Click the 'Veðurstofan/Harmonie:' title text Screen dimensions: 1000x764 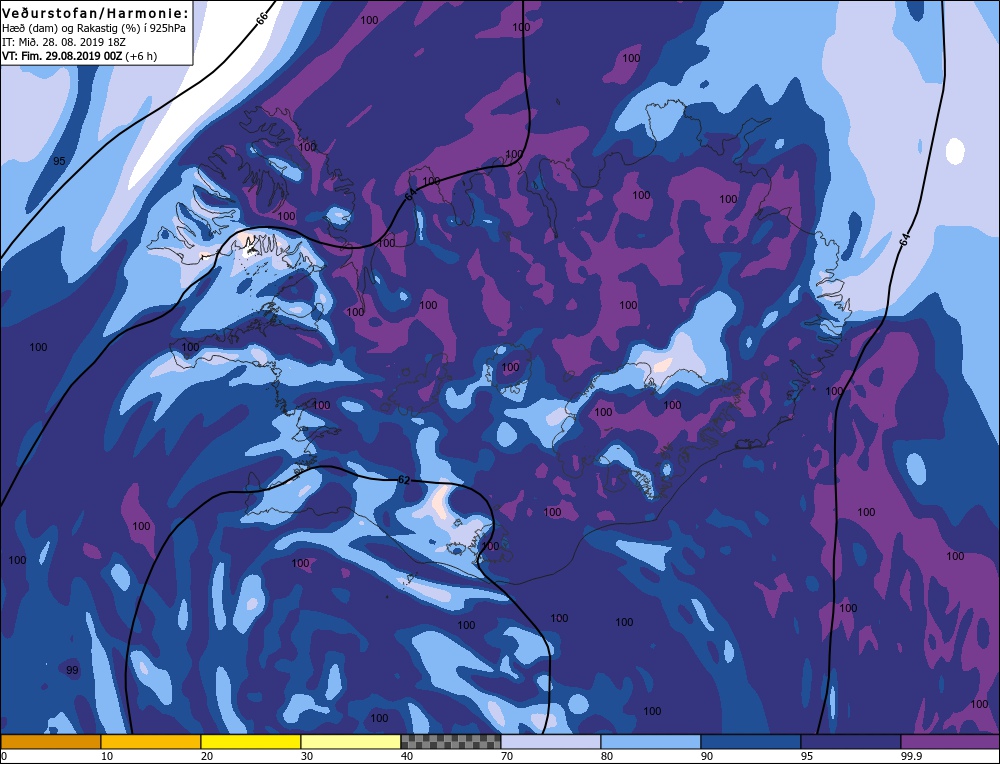point(96,13)
